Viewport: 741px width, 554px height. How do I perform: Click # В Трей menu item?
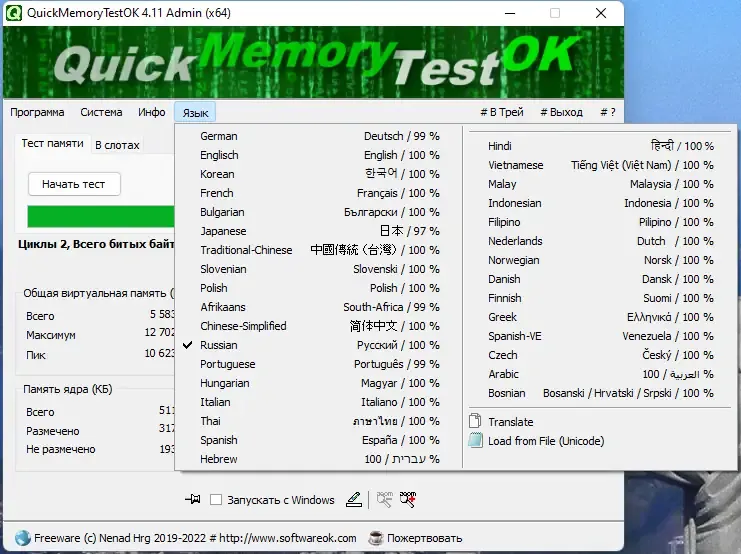502,112
